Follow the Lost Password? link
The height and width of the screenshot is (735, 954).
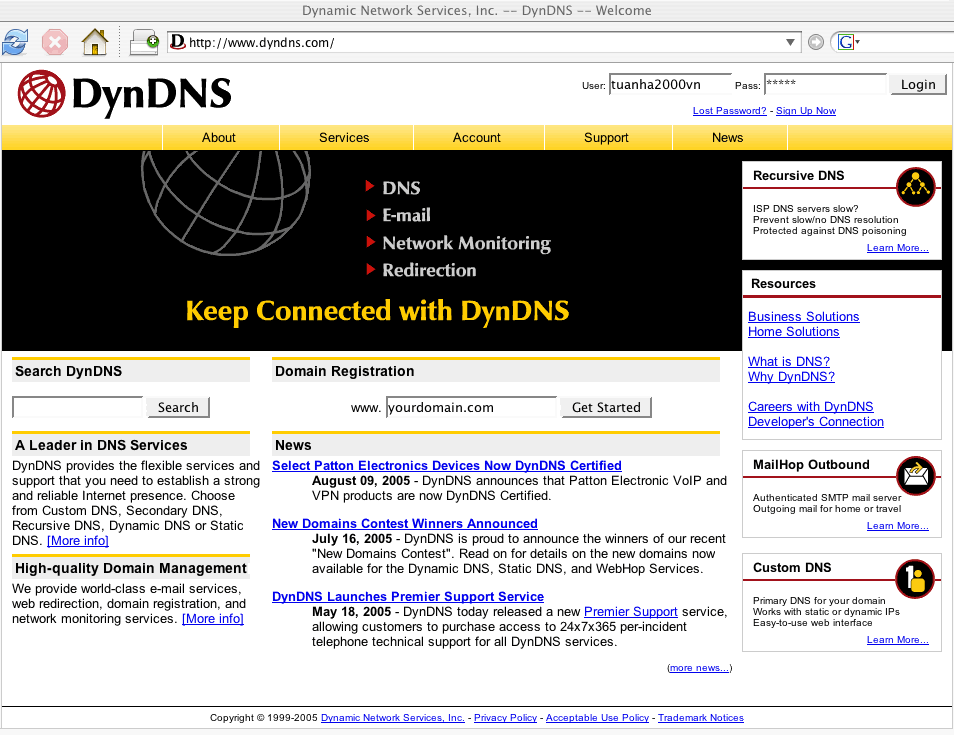click(x=729, y=111)
